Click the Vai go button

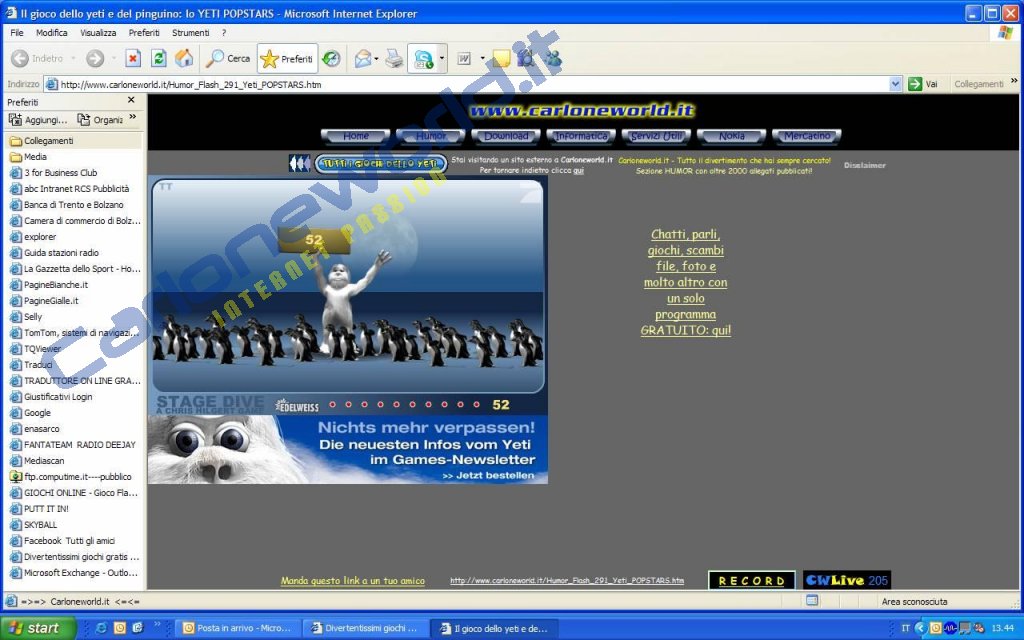(x=923, y=84)
